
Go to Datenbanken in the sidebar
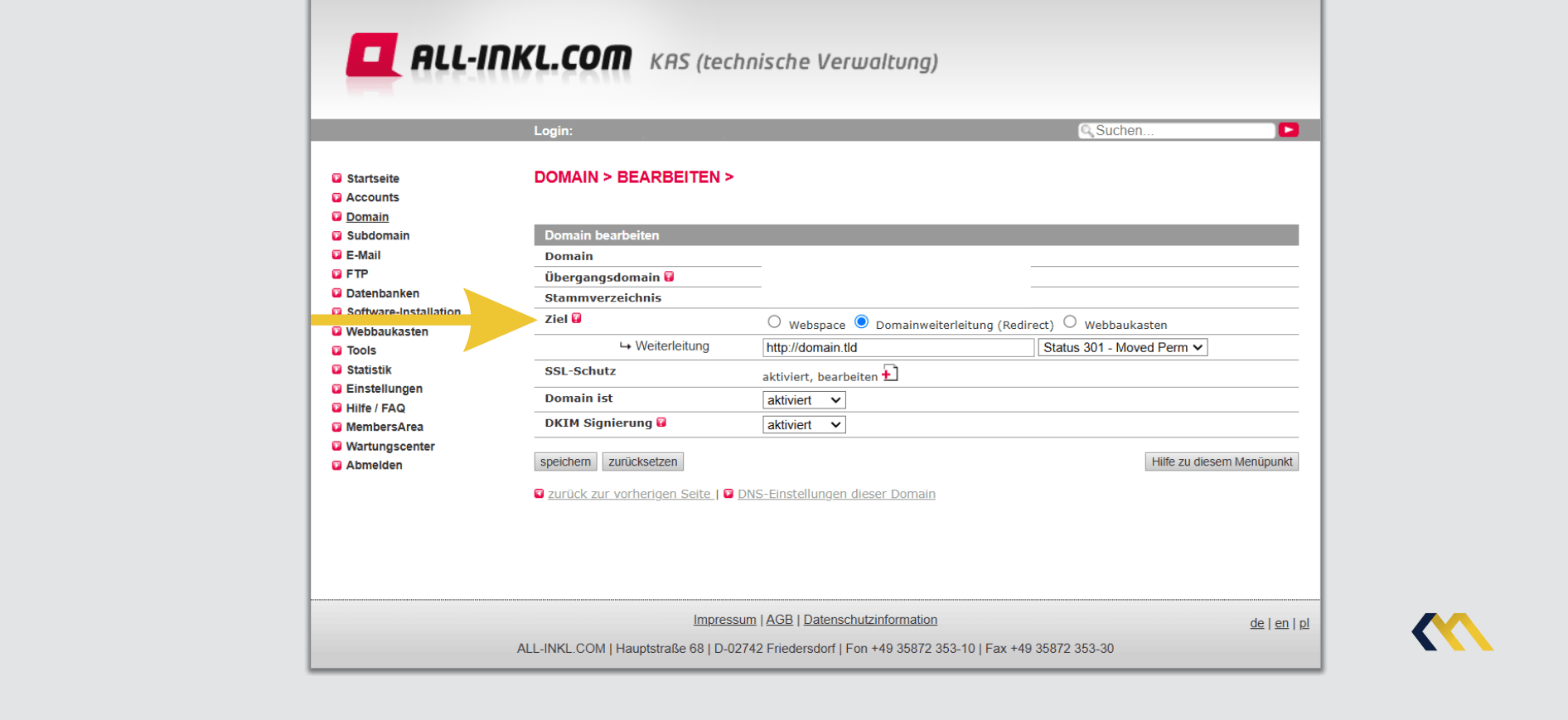point(383,293)
